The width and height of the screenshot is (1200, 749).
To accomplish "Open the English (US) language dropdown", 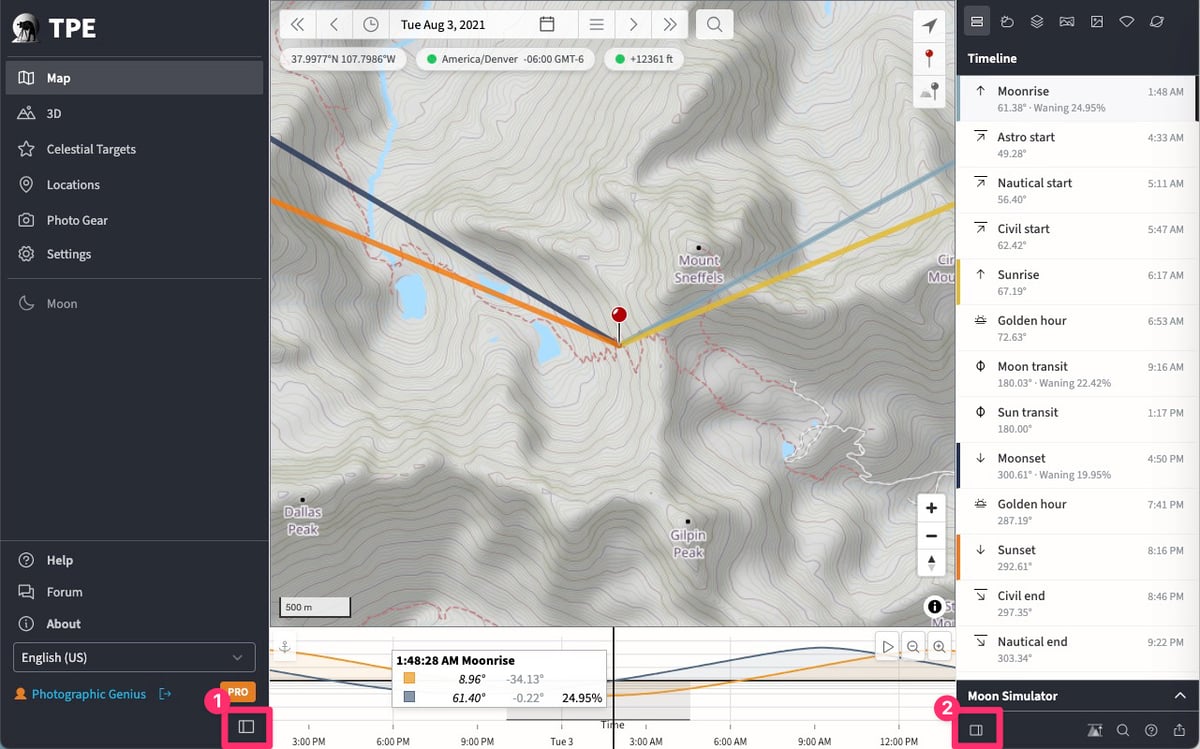I will point(134,657).
